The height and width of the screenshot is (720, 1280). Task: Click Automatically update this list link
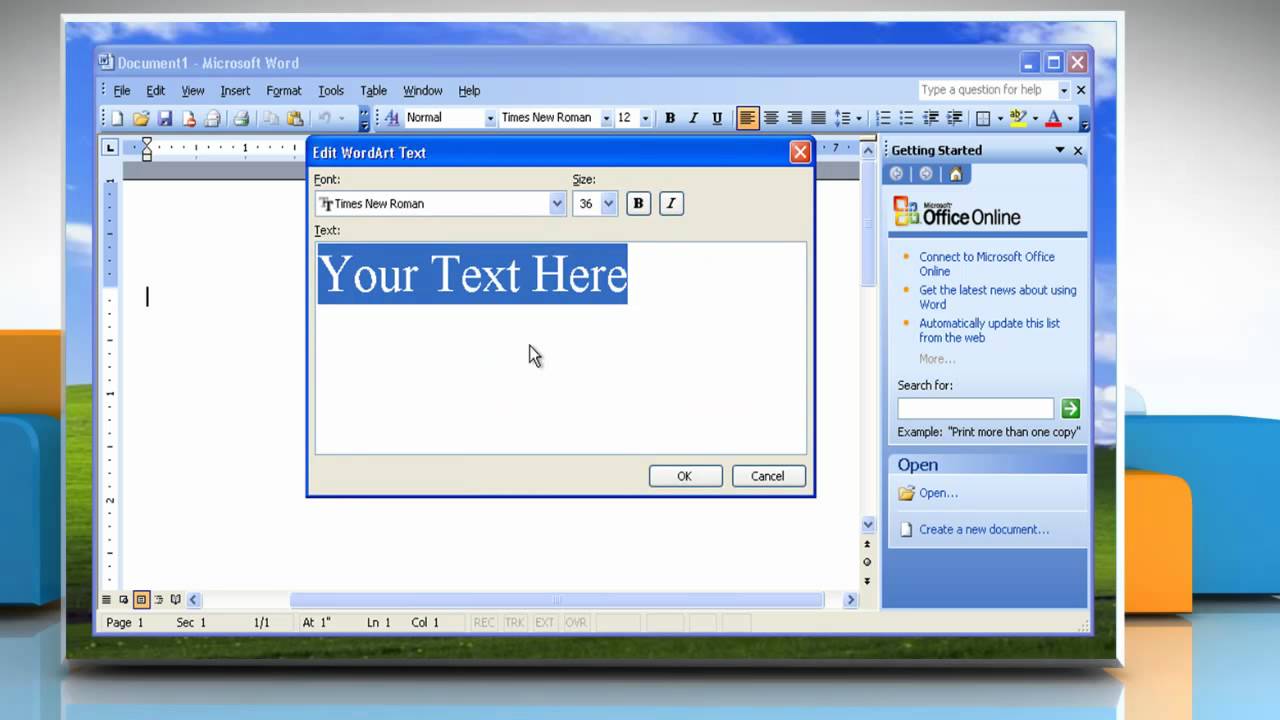pos(989,330)
